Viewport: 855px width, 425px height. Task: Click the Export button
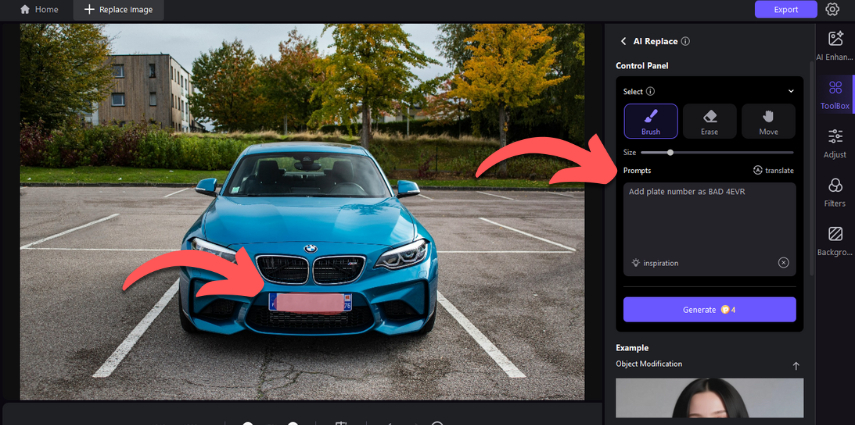tap(786, 9)
